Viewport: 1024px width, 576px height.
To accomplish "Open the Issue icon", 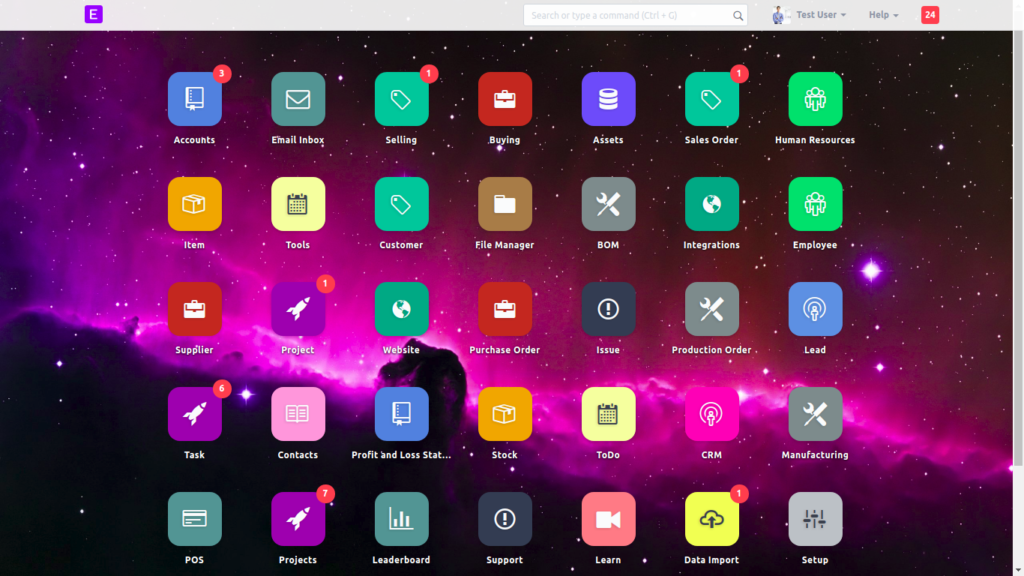I will 608,309.
